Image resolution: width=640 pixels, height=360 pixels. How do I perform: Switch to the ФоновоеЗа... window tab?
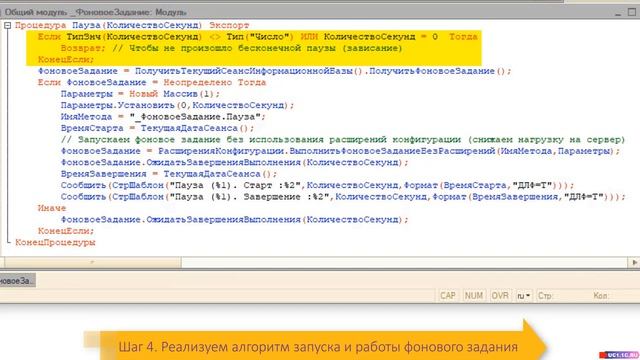click(x=17, y=281)
